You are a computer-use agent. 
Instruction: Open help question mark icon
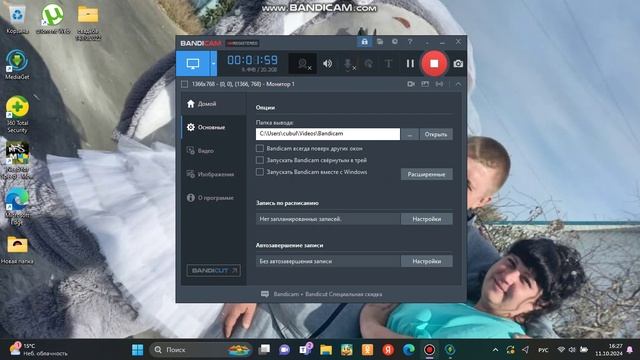(410, 42)
